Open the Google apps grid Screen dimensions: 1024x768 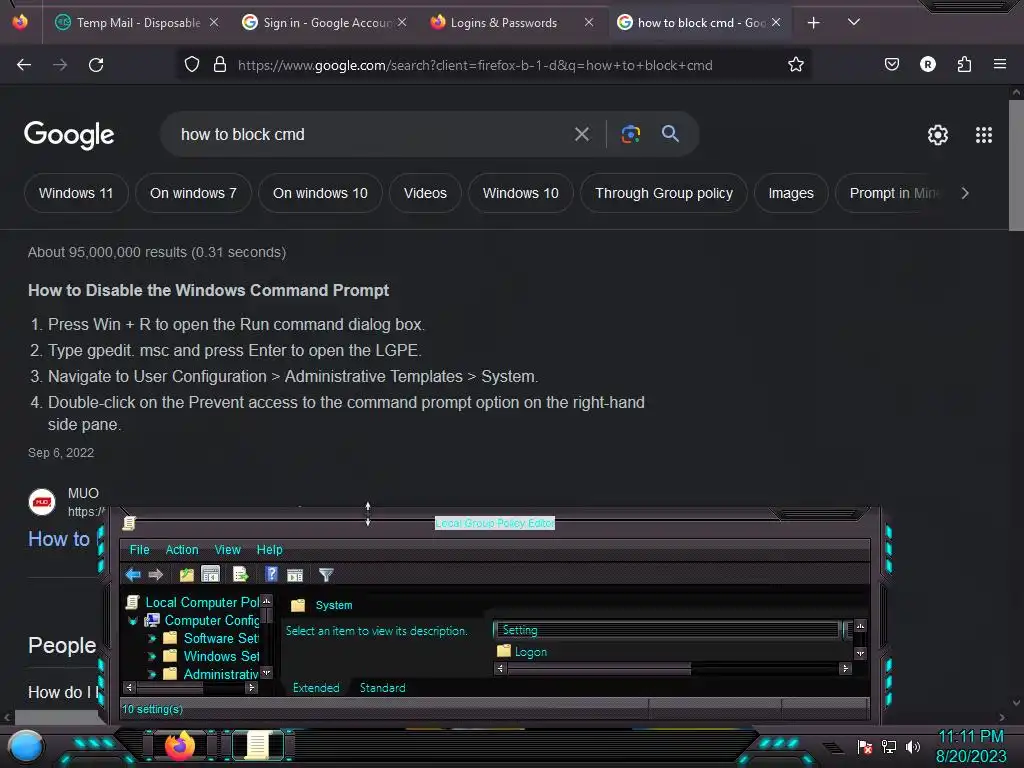[984, 135]
